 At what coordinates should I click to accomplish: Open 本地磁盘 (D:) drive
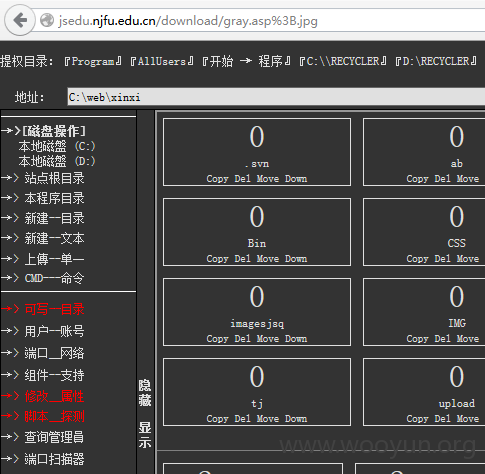tap(57, 161)
